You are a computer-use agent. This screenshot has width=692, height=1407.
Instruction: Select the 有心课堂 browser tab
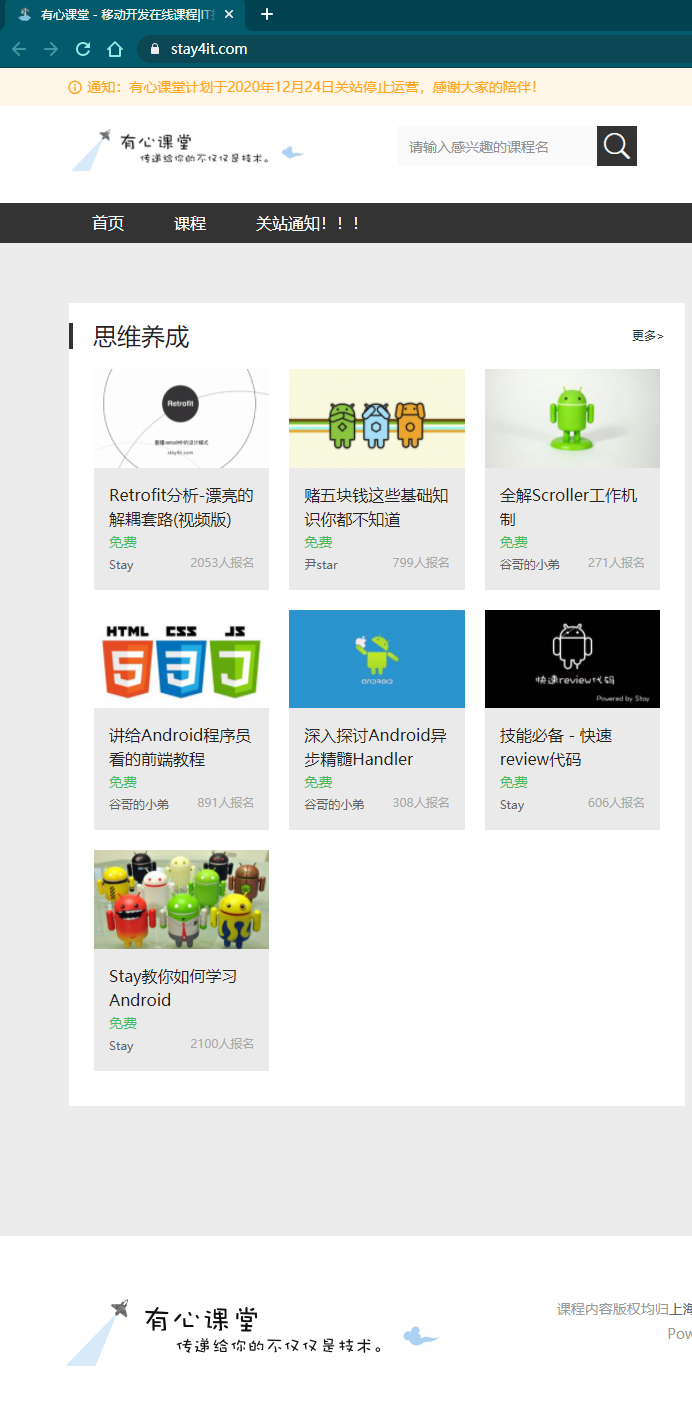click(x=125, y=15)
